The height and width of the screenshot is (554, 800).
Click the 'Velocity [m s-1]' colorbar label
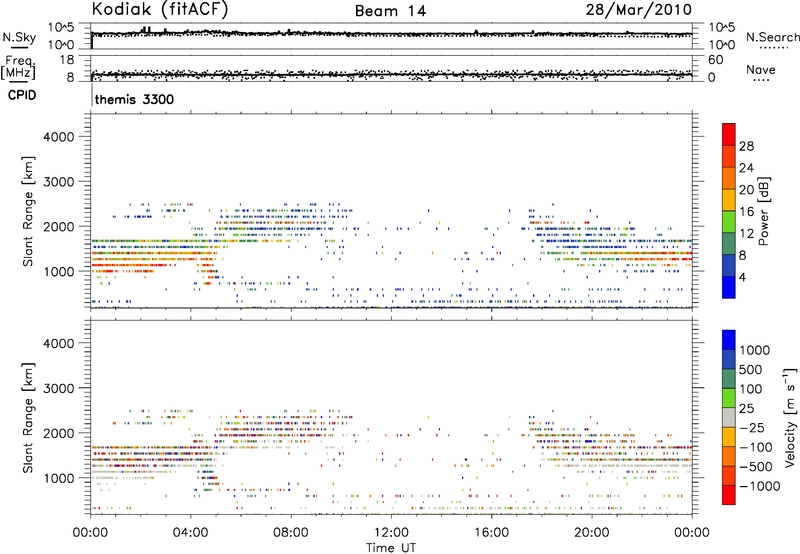[x=790, y=417]
